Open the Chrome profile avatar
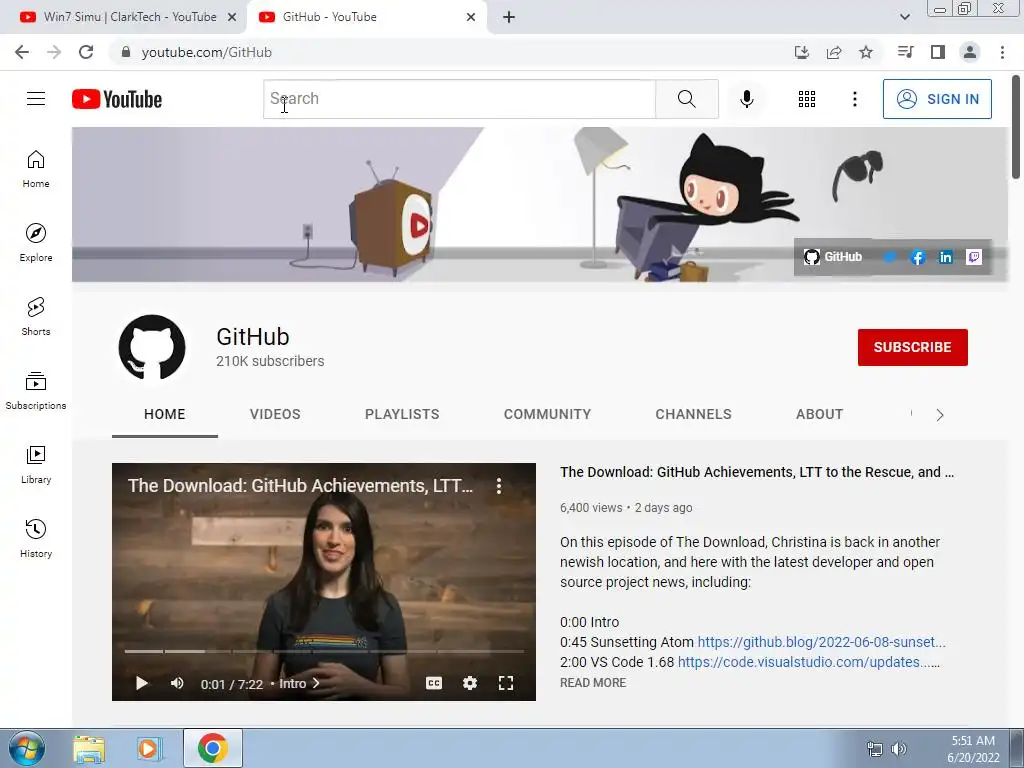The width and height of the screenshot is (1024, 768). tap(970, 52)
